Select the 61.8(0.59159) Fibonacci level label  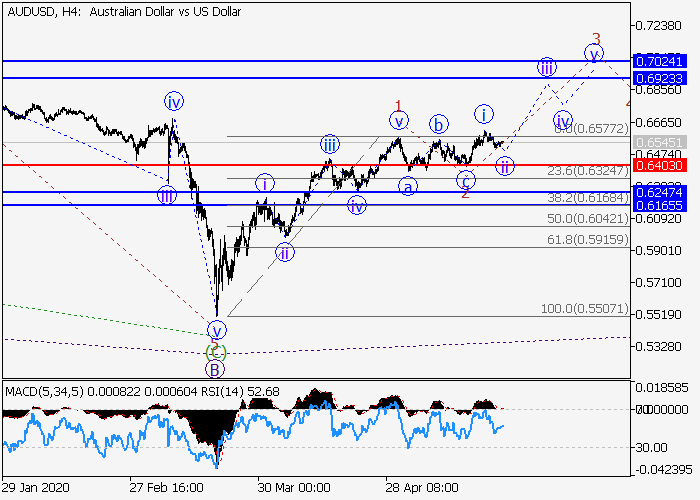click(588, 240)
